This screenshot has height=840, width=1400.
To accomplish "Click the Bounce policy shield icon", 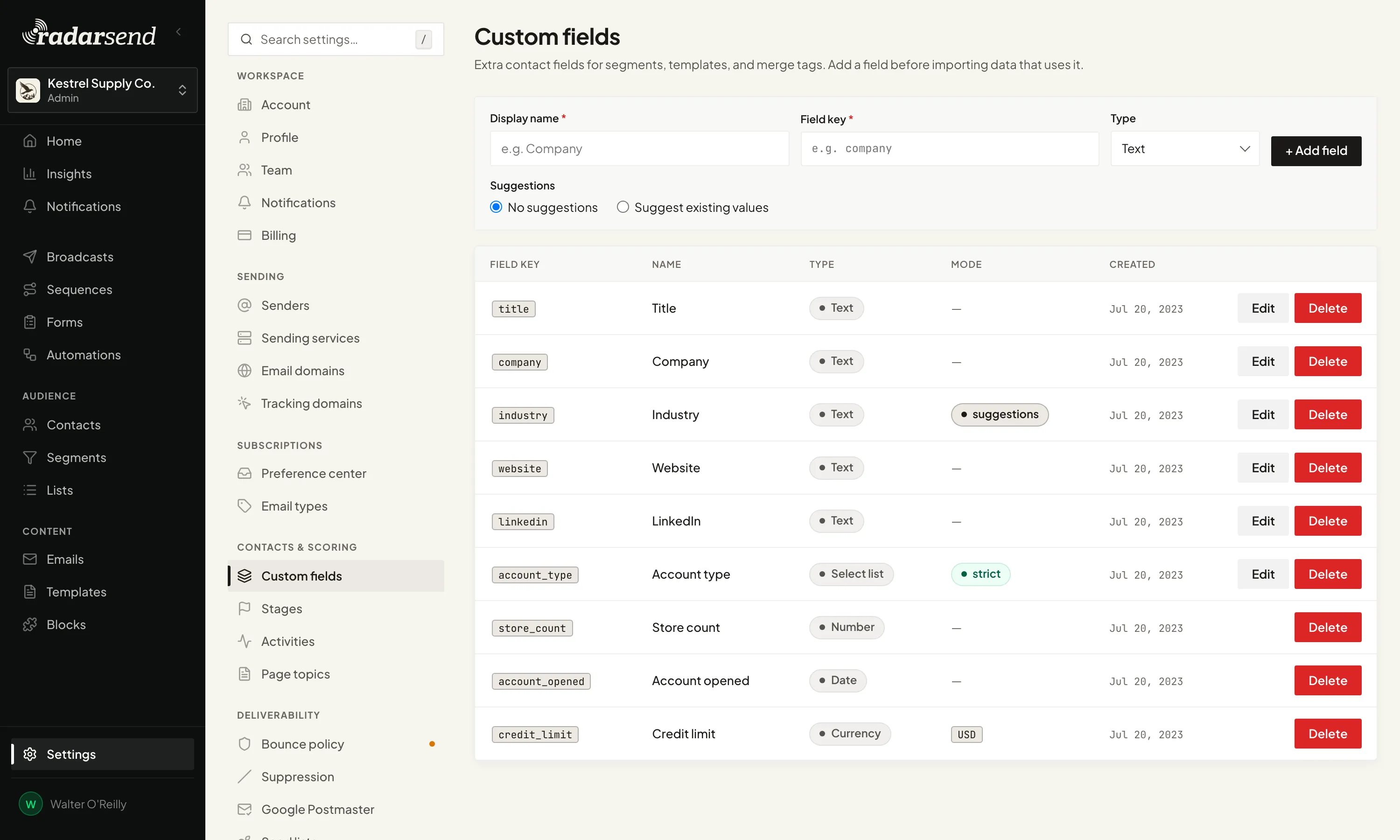I will [245, 744].
